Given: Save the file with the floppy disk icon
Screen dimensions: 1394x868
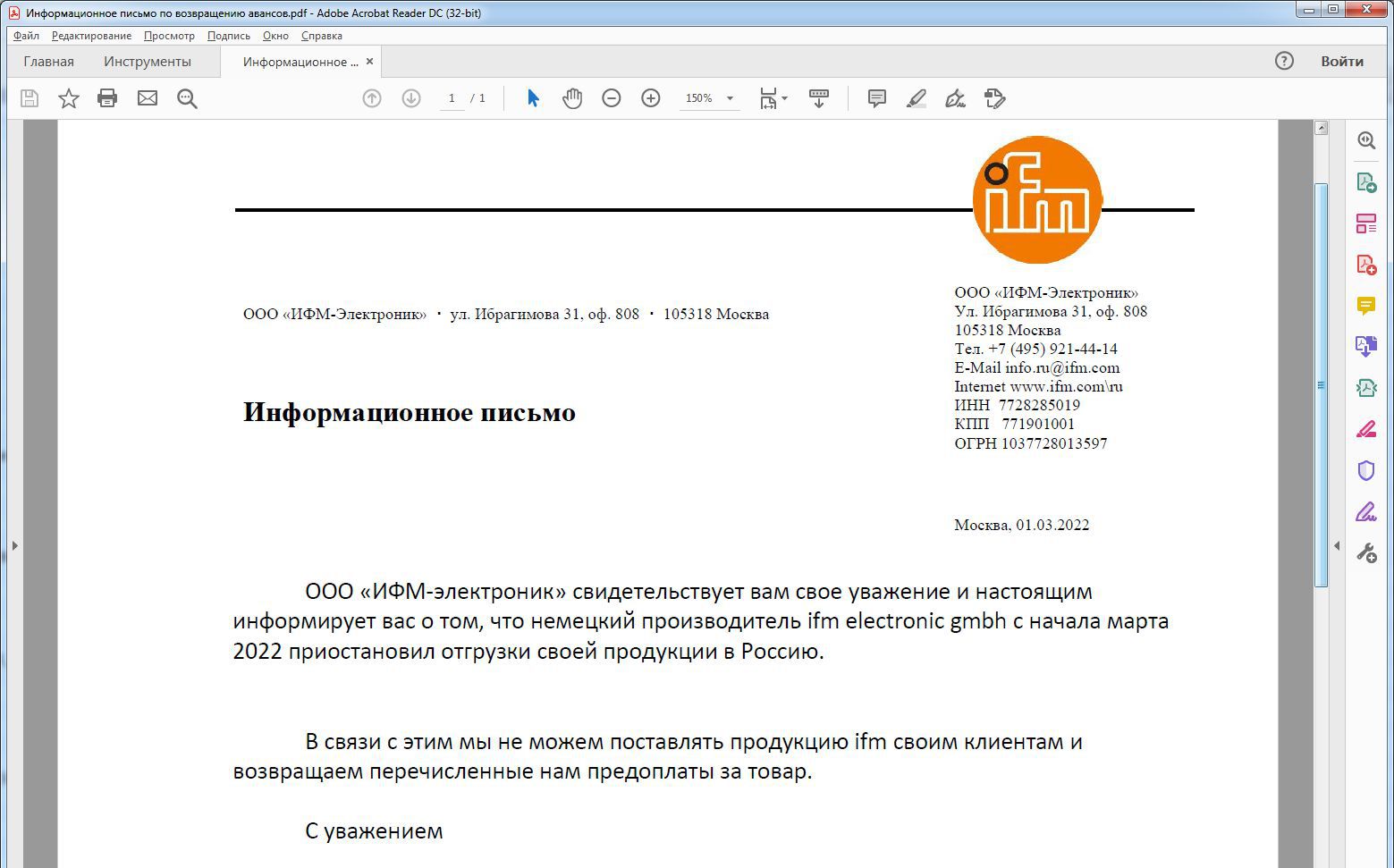Looking at the screenshot, I should coord(30,98).
